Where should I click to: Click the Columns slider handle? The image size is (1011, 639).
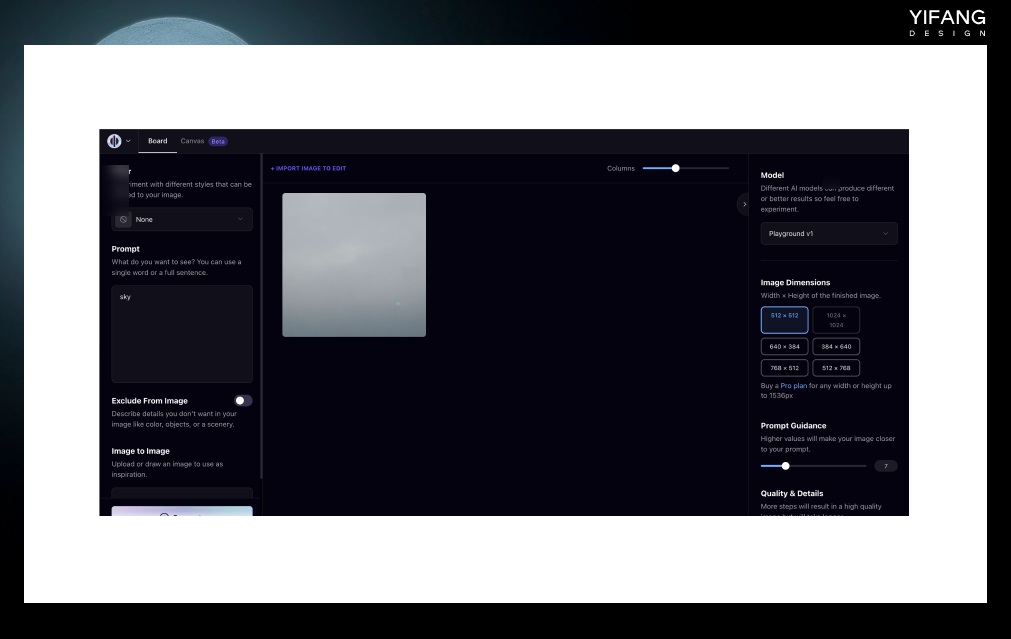click(675, 168)
